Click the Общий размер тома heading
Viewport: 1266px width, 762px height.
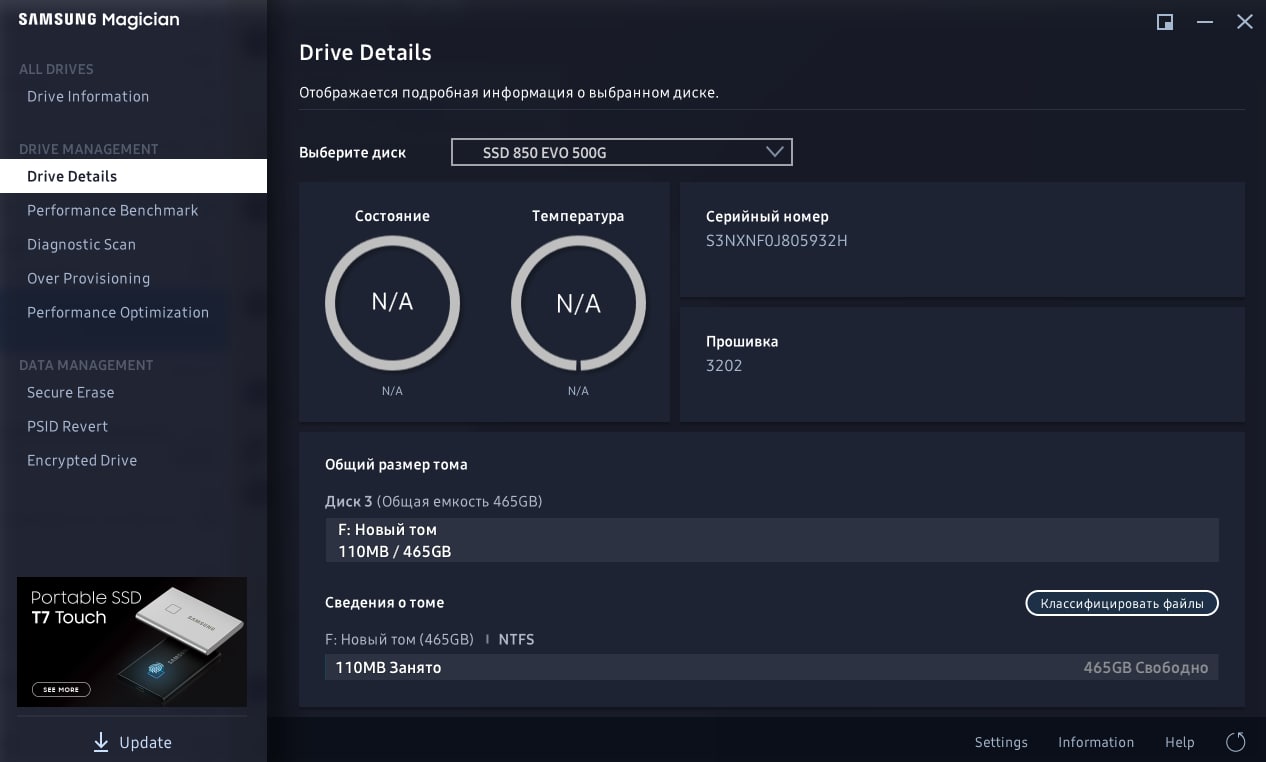[396, 464]
